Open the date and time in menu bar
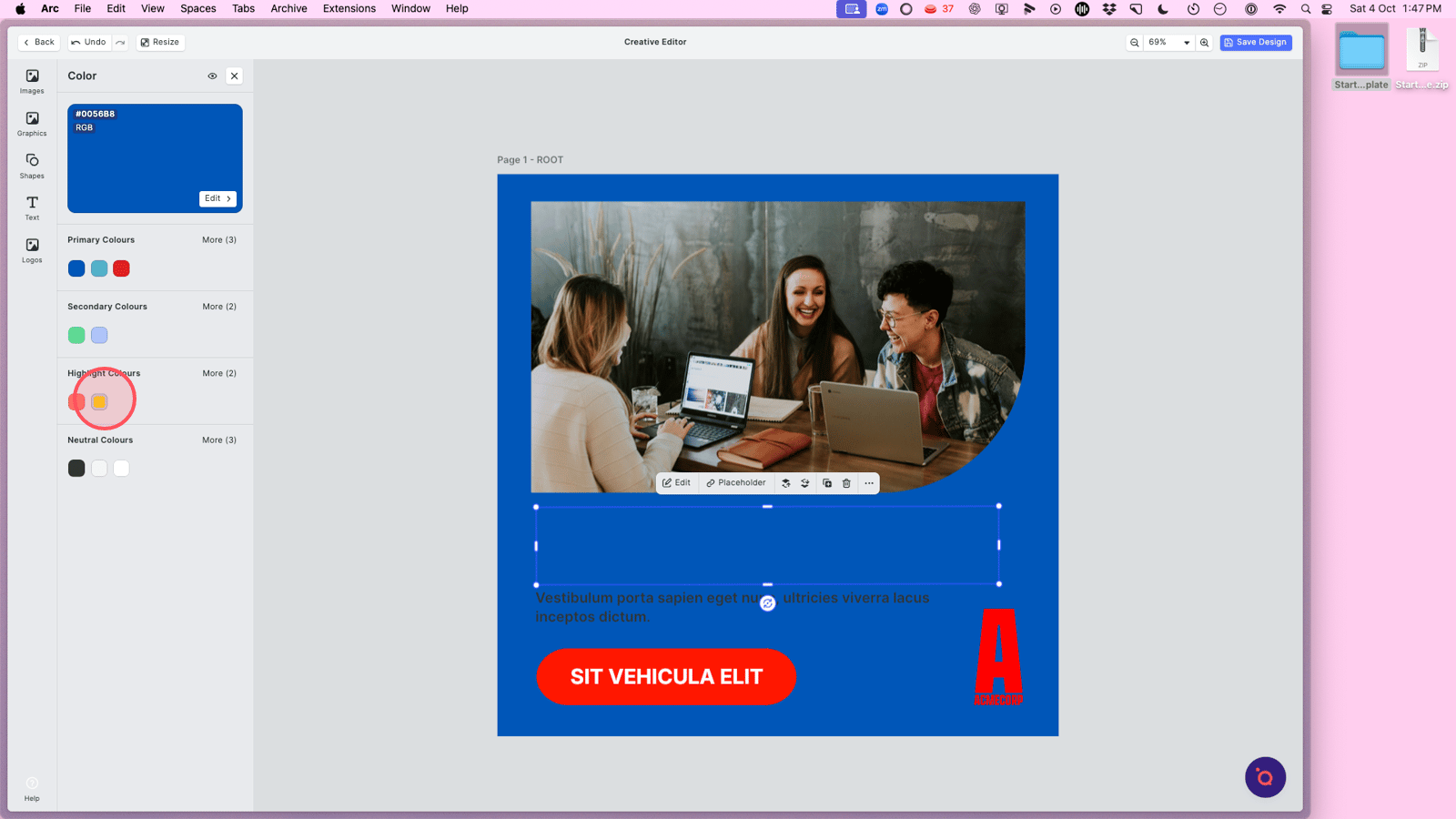Screen dimensions: 1456x819 1395,9
